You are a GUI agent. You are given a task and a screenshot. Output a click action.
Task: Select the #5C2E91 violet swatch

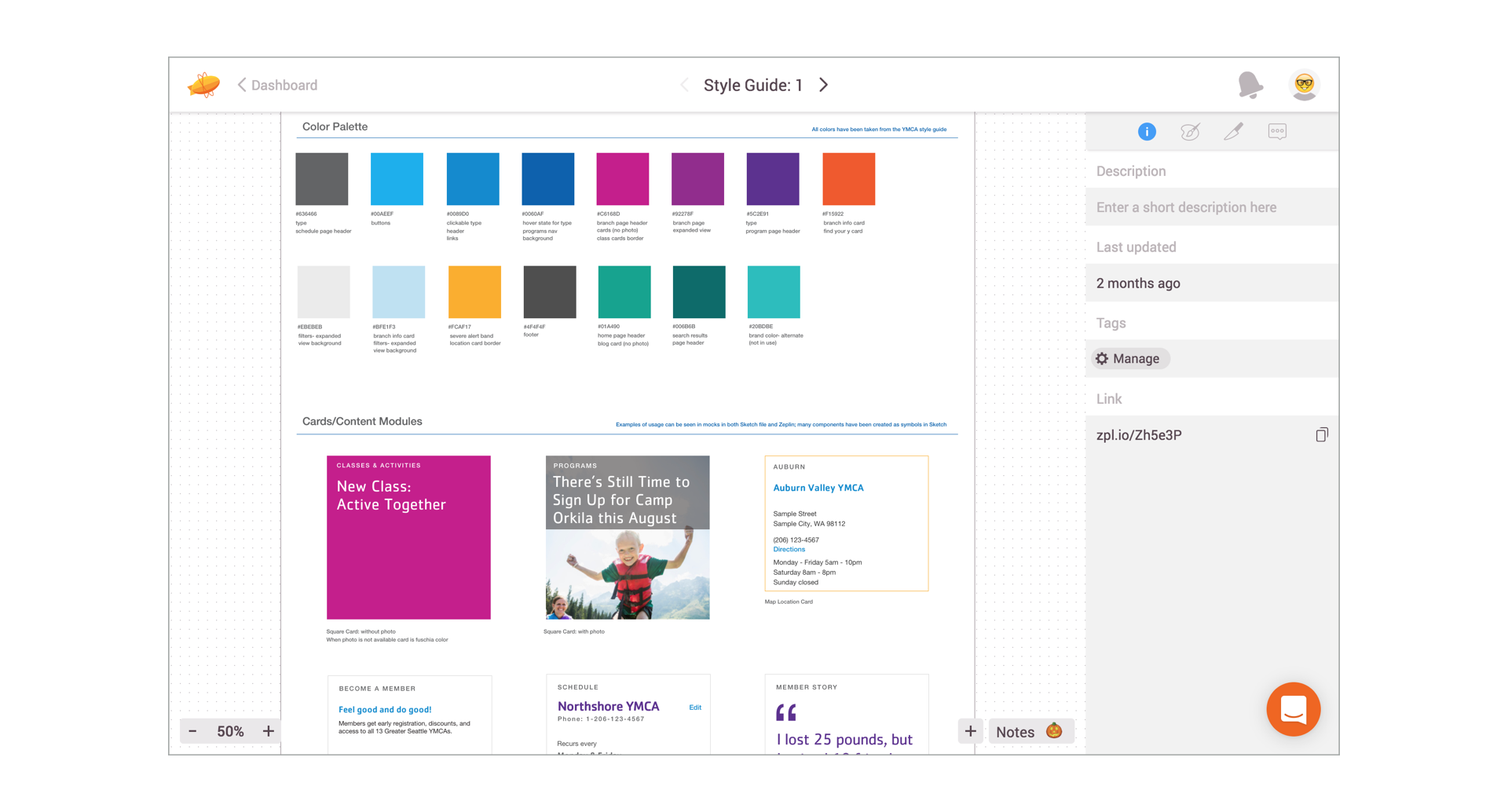tap(773, 179)
